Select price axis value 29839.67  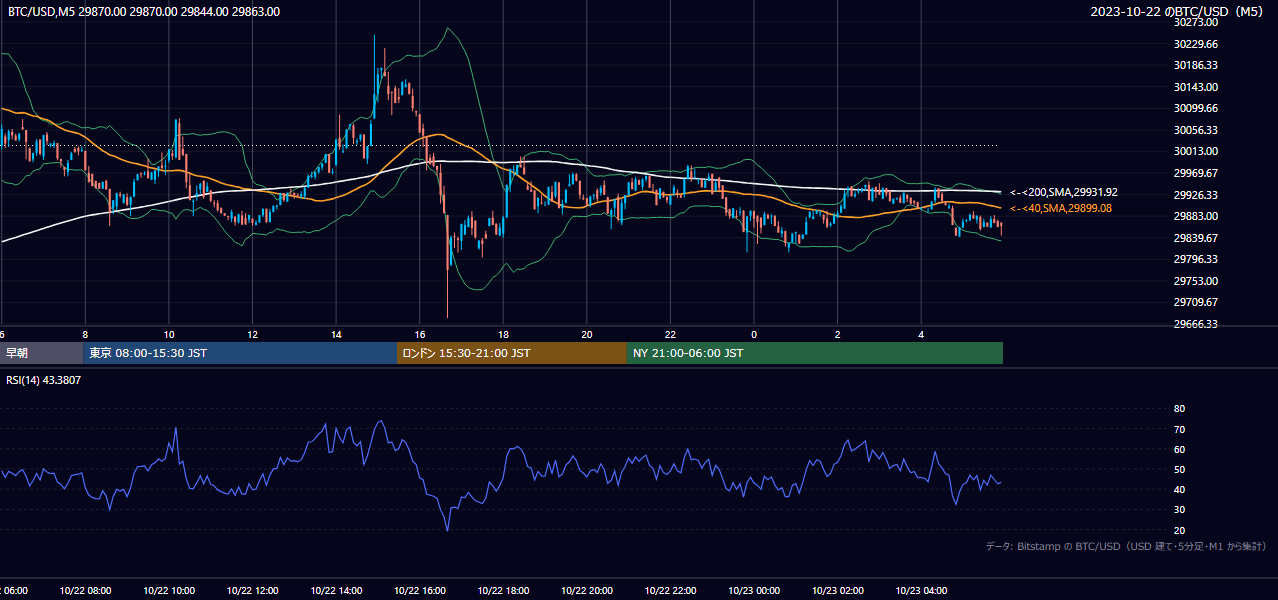point(1196,238)
